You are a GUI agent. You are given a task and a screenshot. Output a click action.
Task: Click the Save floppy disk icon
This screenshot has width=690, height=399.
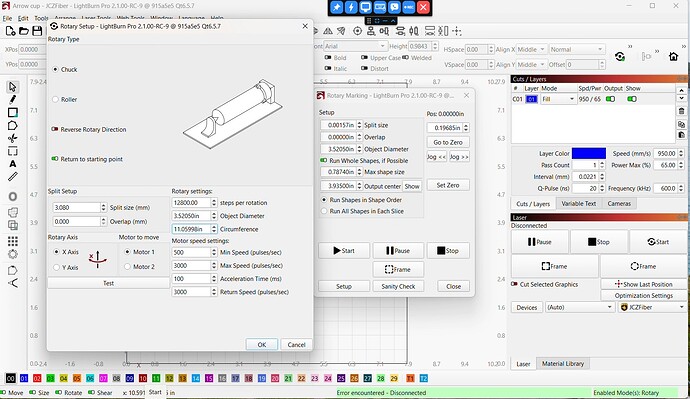tap(37, 31)
